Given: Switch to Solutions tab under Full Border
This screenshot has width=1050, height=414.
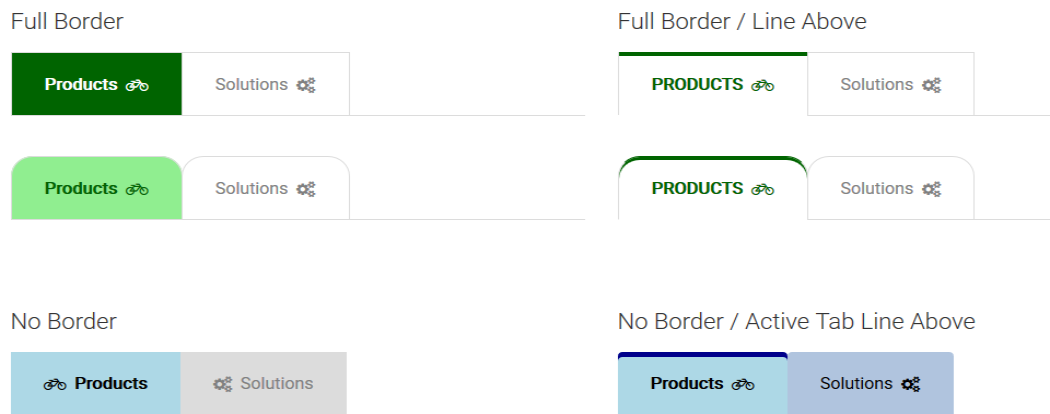Looking at the screenshot, I should (x=265, y=84).
